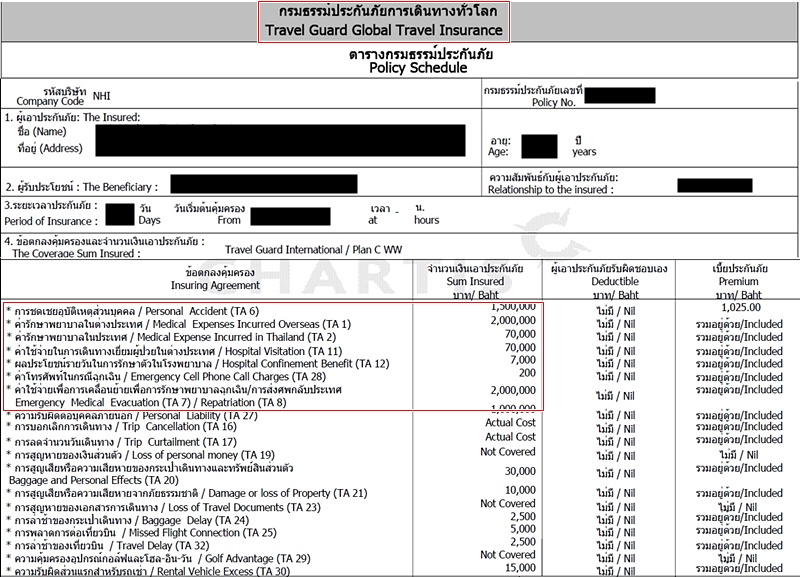Select Actual Cost for Trip Curtailment
The image size is (800, 577).
[510, 437]
